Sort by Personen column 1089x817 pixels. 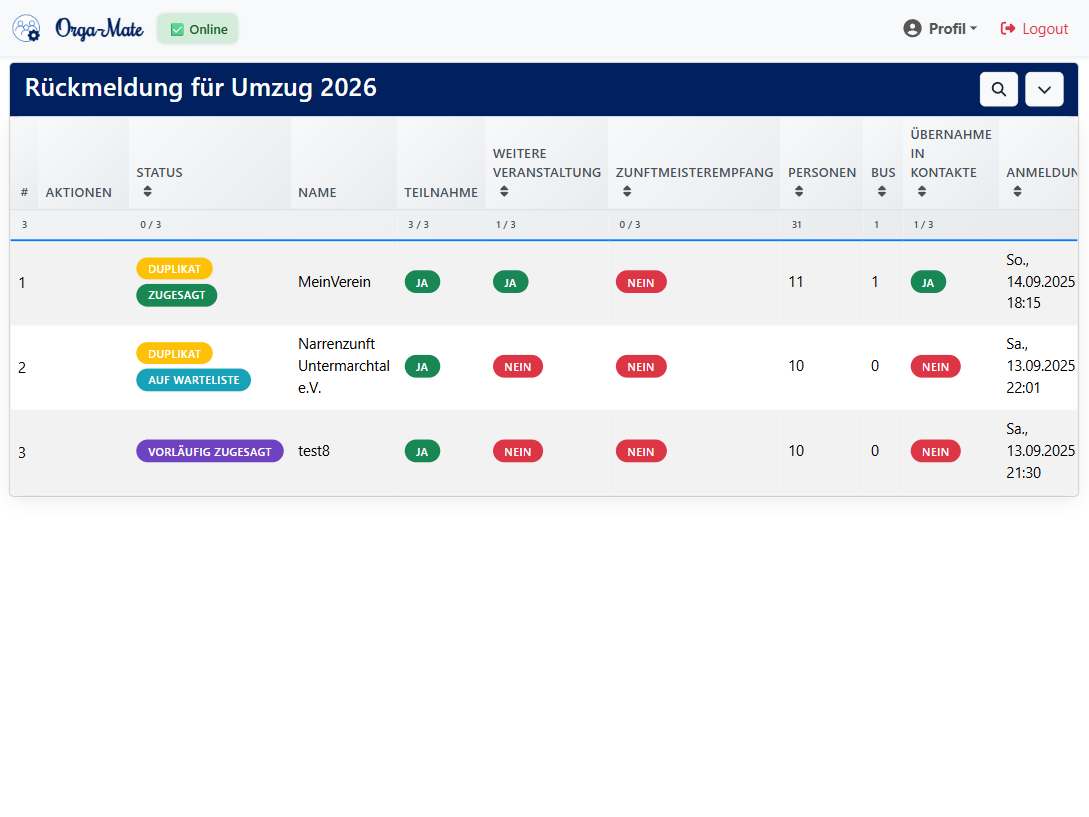pyautogui.click(x=798, y=191)
